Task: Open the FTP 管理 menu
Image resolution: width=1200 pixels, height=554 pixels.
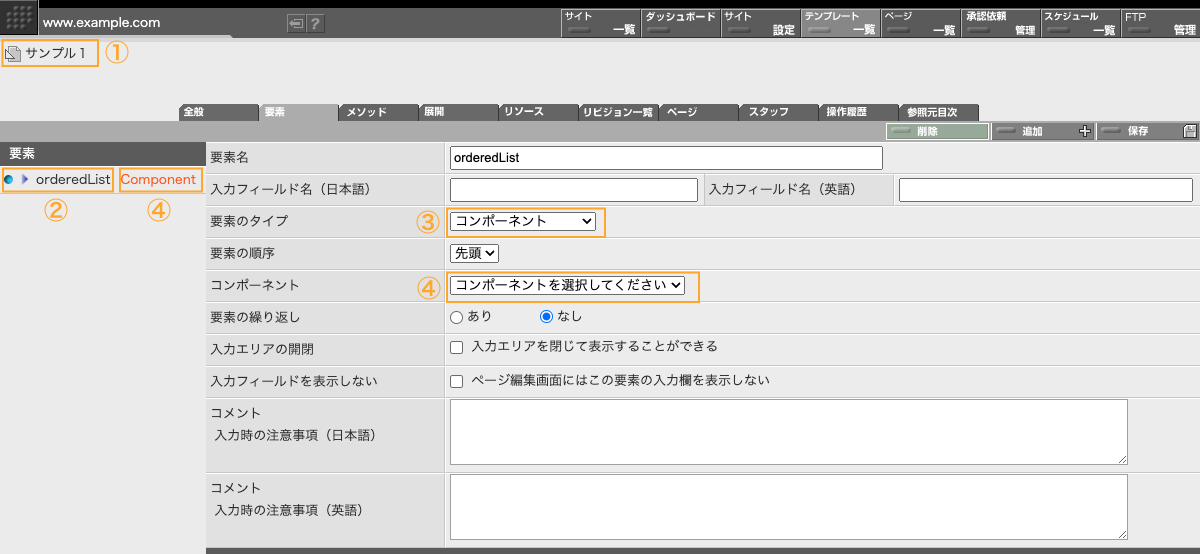Action: click(1160, 23)
